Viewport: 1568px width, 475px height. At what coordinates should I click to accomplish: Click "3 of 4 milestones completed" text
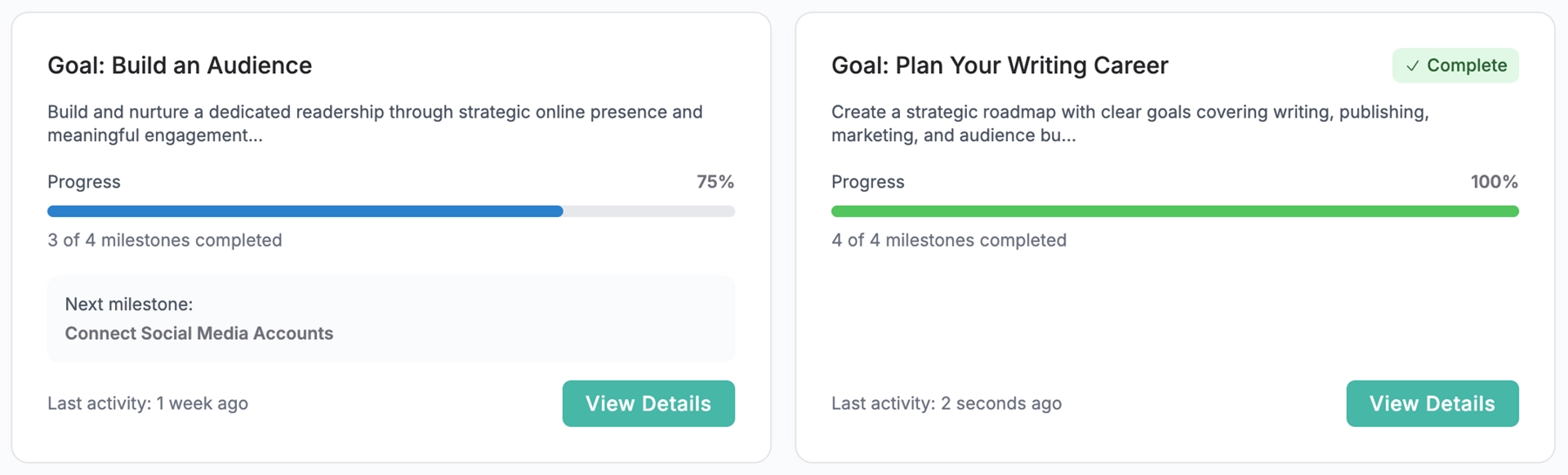coord(165,240)
